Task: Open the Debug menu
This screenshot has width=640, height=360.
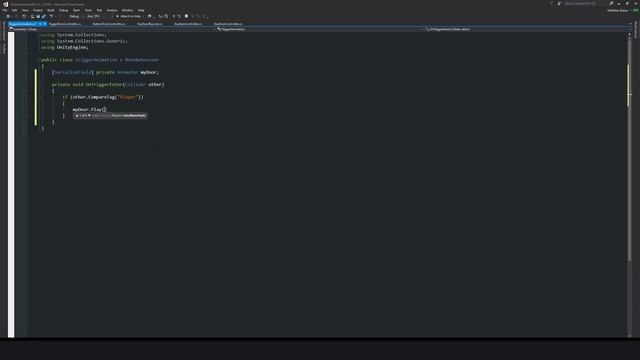Action: pos(64,10)
